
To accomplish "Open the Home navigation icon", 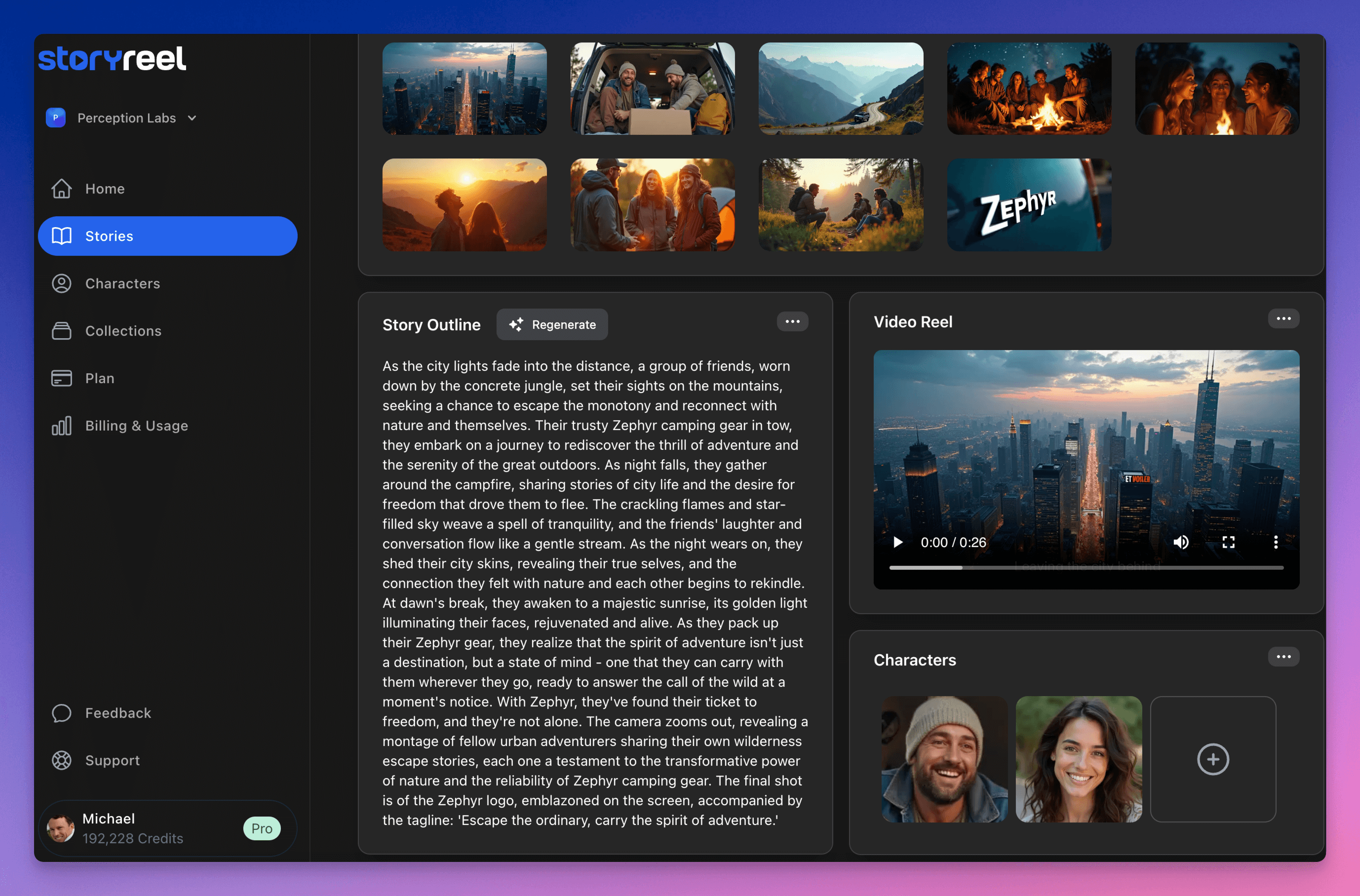I will pos(61,189).
